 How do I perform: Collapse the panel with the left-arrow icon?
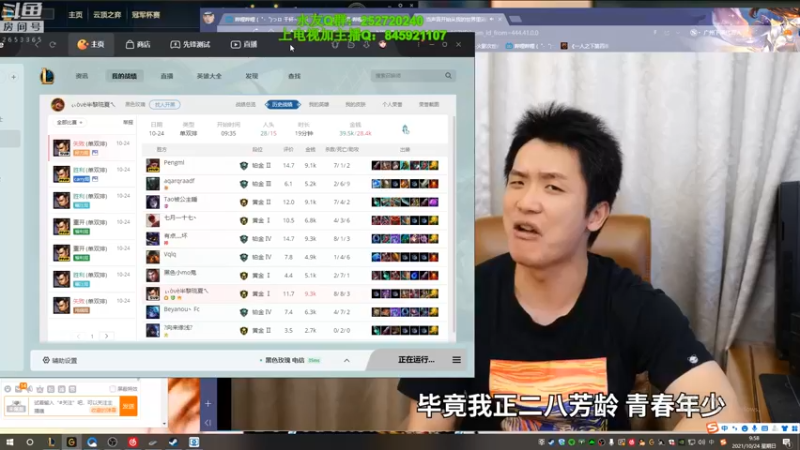pyautogui.click(x=208, y=422)
